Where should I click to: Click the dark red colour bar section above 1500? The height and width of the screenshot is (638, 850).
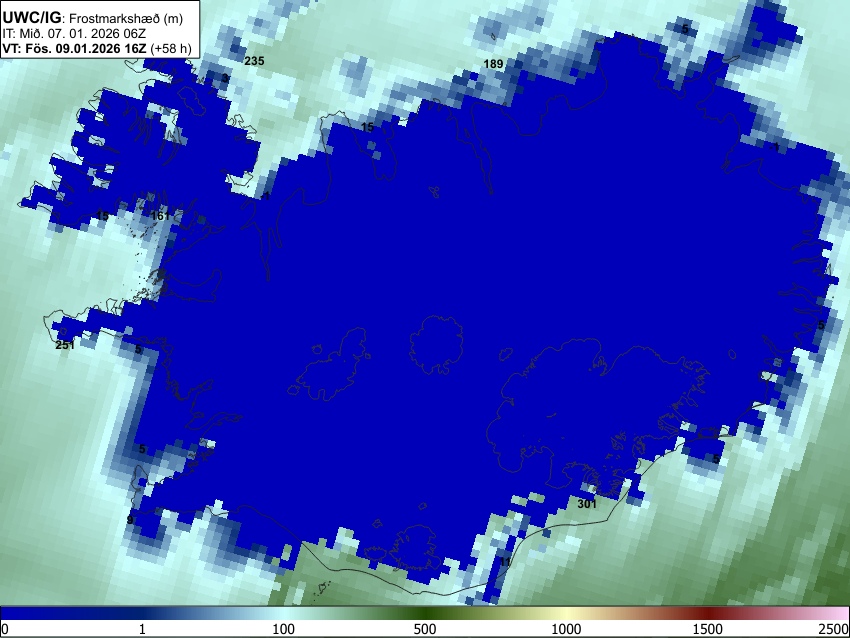708,613
